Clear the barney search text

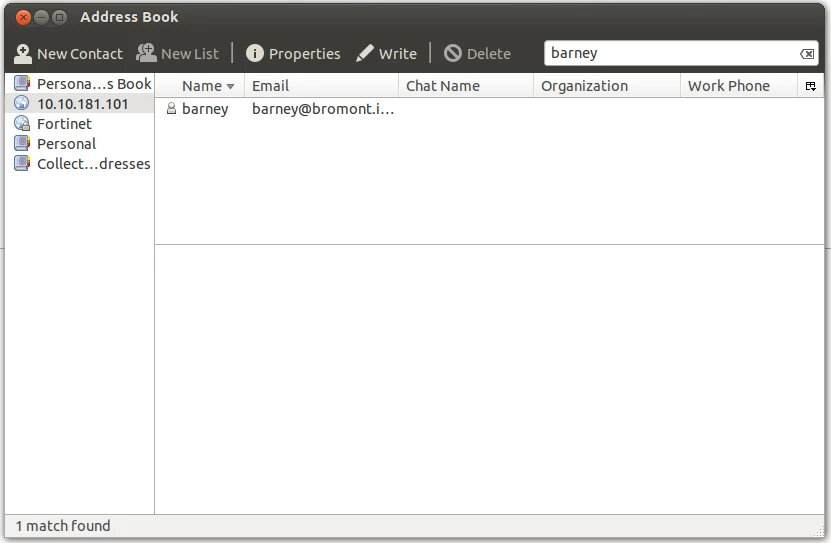click(807, 54)
